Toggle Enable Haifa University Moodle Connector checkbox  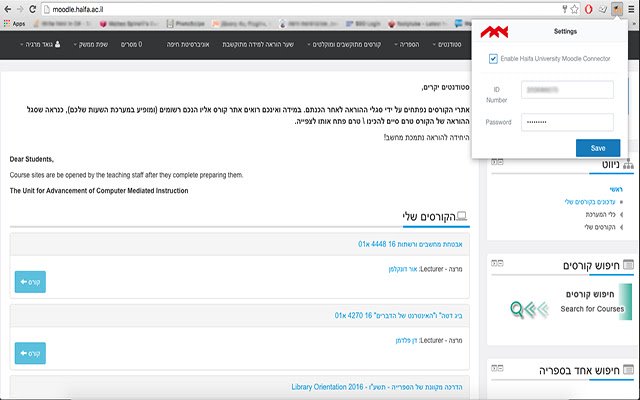(493, 59)
